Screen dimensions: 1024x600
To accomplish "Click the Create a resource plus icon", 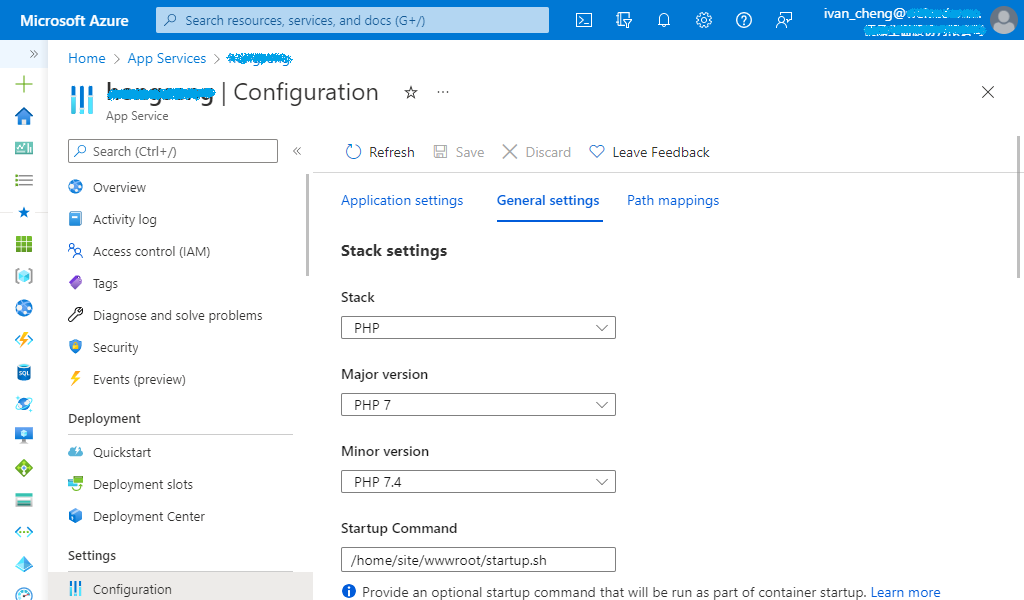I will pos(23,84).
